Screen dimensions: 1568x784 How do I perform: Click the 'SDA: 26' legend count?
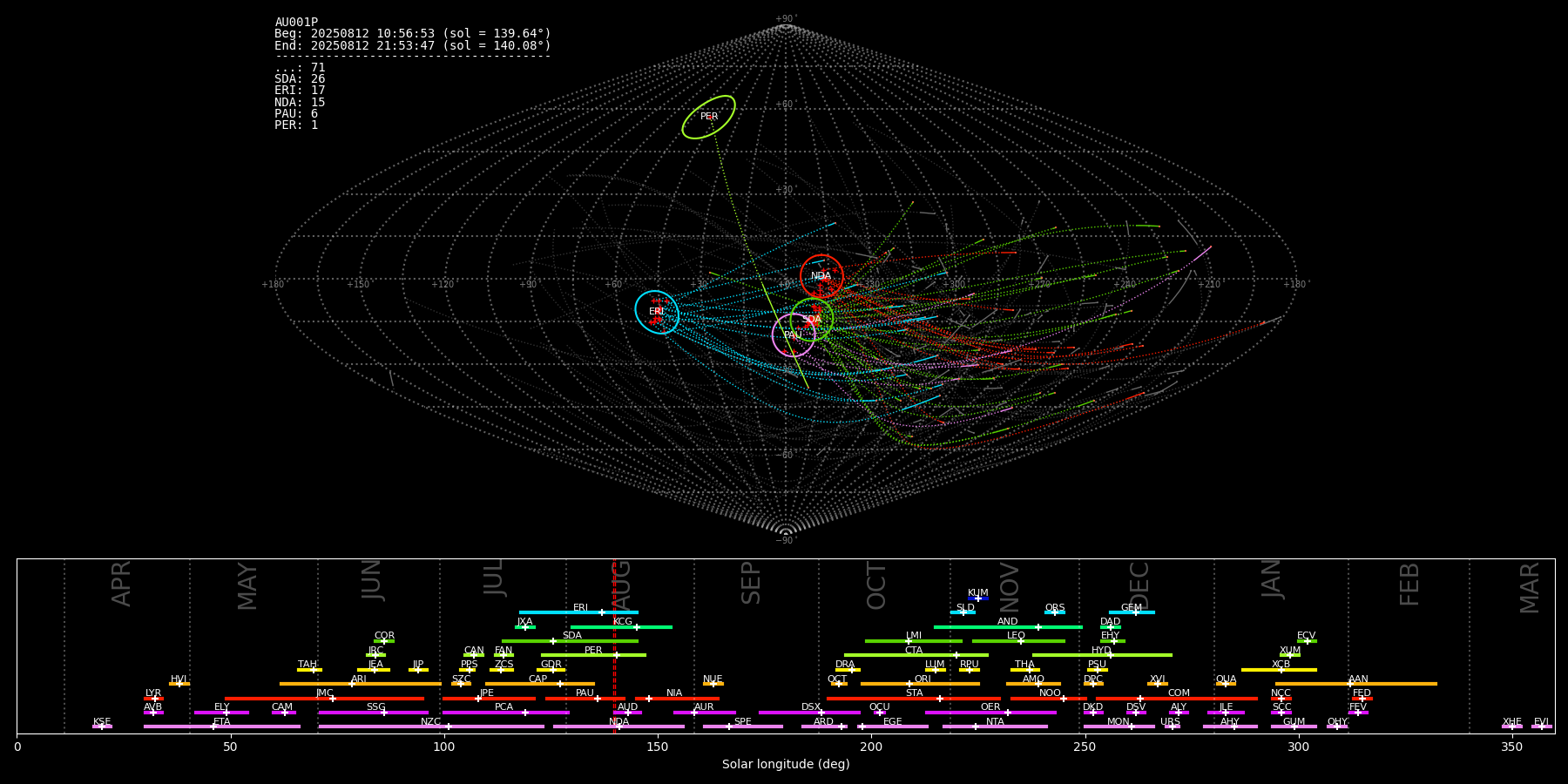point(300,79)
